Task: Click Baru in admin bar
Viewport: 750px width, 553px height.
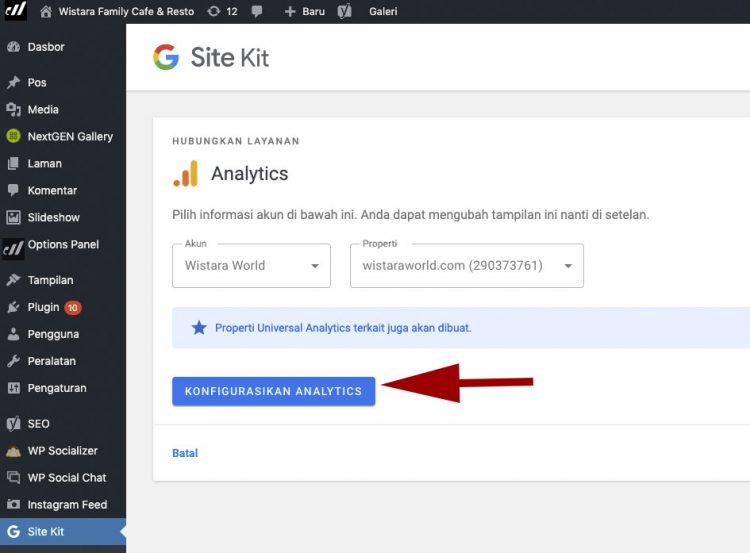Action: click(x=313, y=11)
